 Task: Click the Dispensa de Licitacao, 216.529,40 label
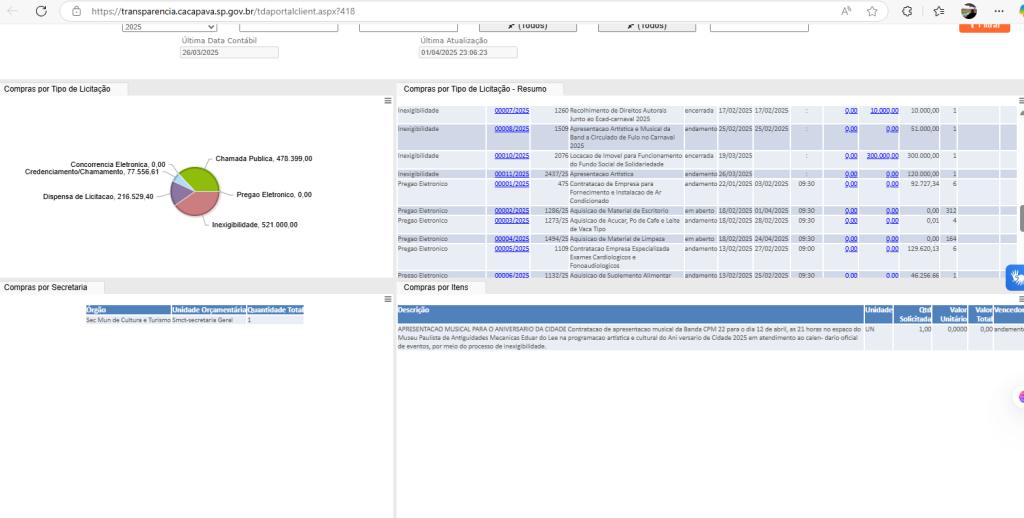[99, 197]
